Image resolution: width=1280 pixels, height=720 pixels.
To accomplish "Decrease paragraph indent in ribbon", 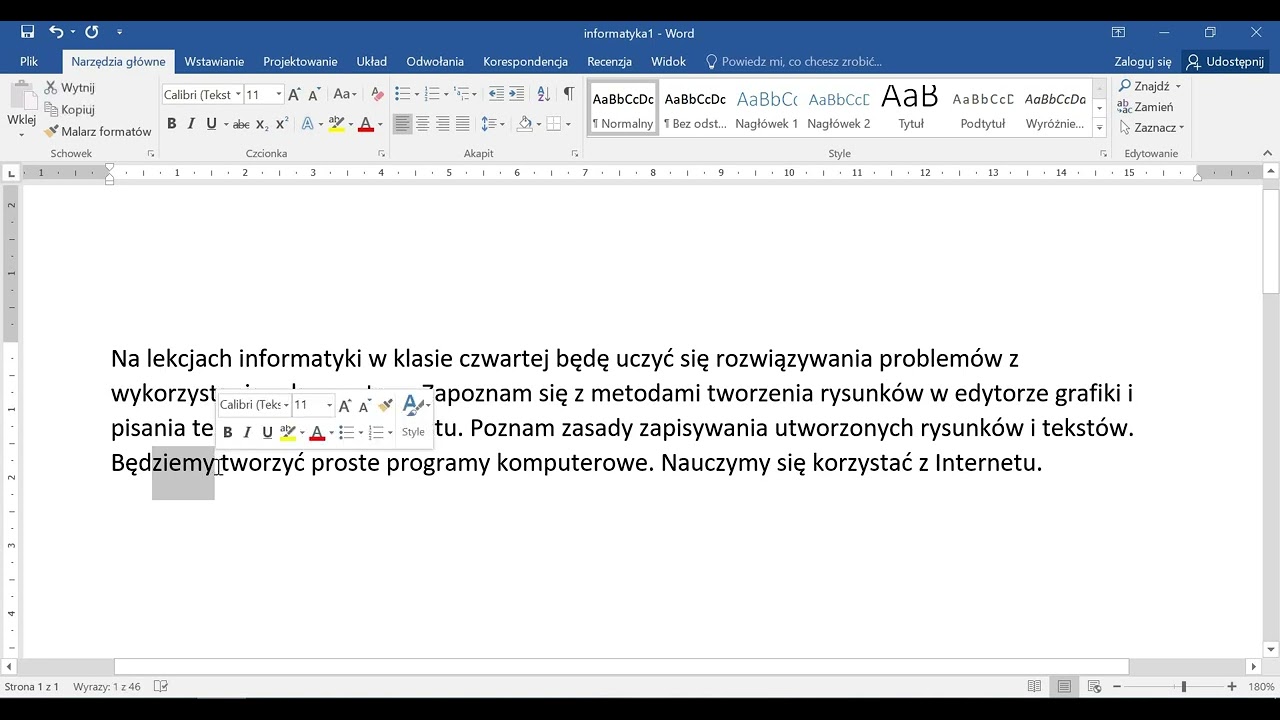I will [x=496, y=94].
